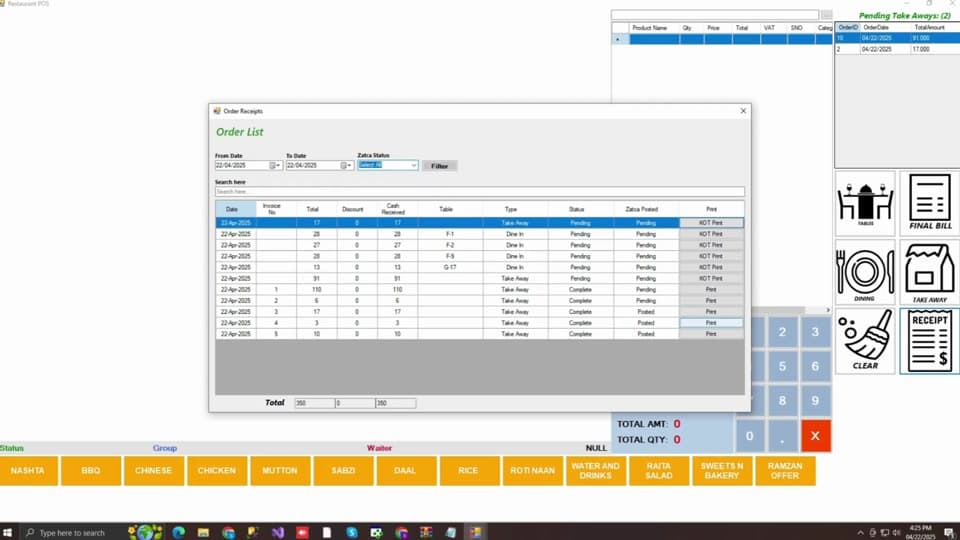Click the Filter button

440,166
